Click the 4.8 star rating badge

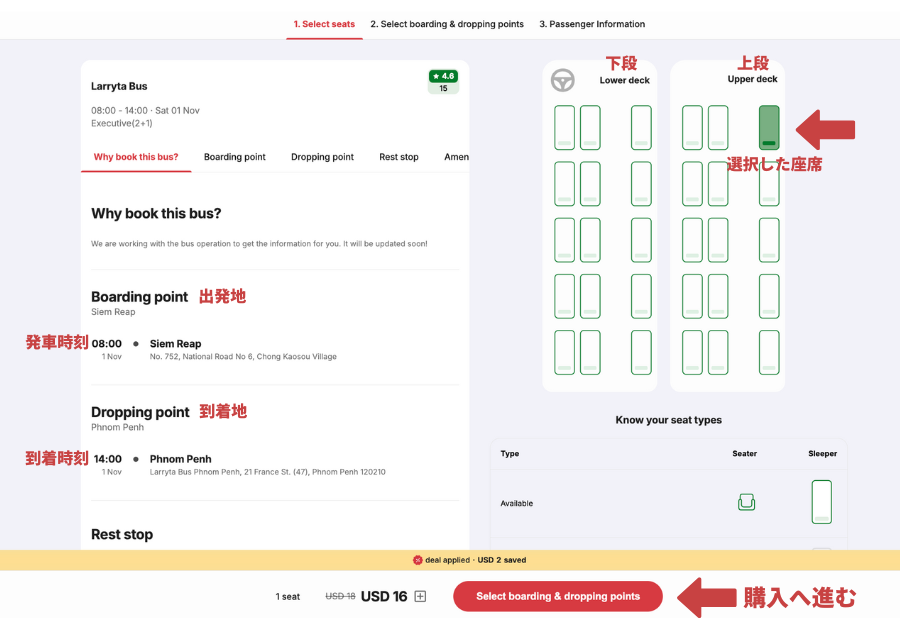point(443,81)
